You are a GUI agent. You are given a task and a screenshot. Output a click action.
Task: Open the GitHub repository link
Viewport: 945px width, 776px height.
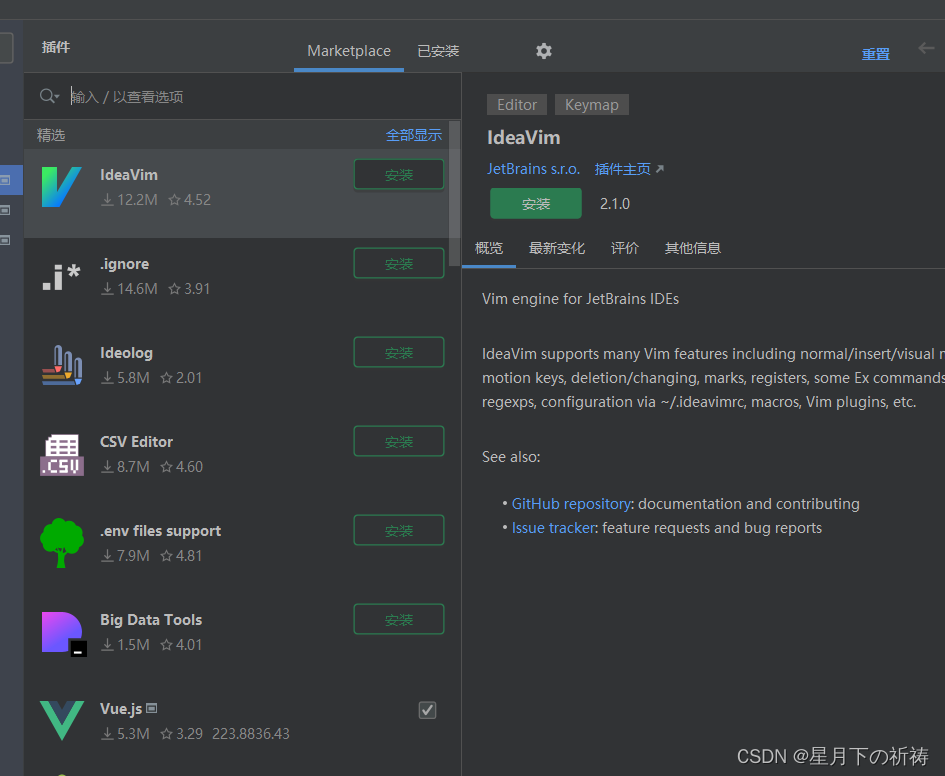(571, 504)
